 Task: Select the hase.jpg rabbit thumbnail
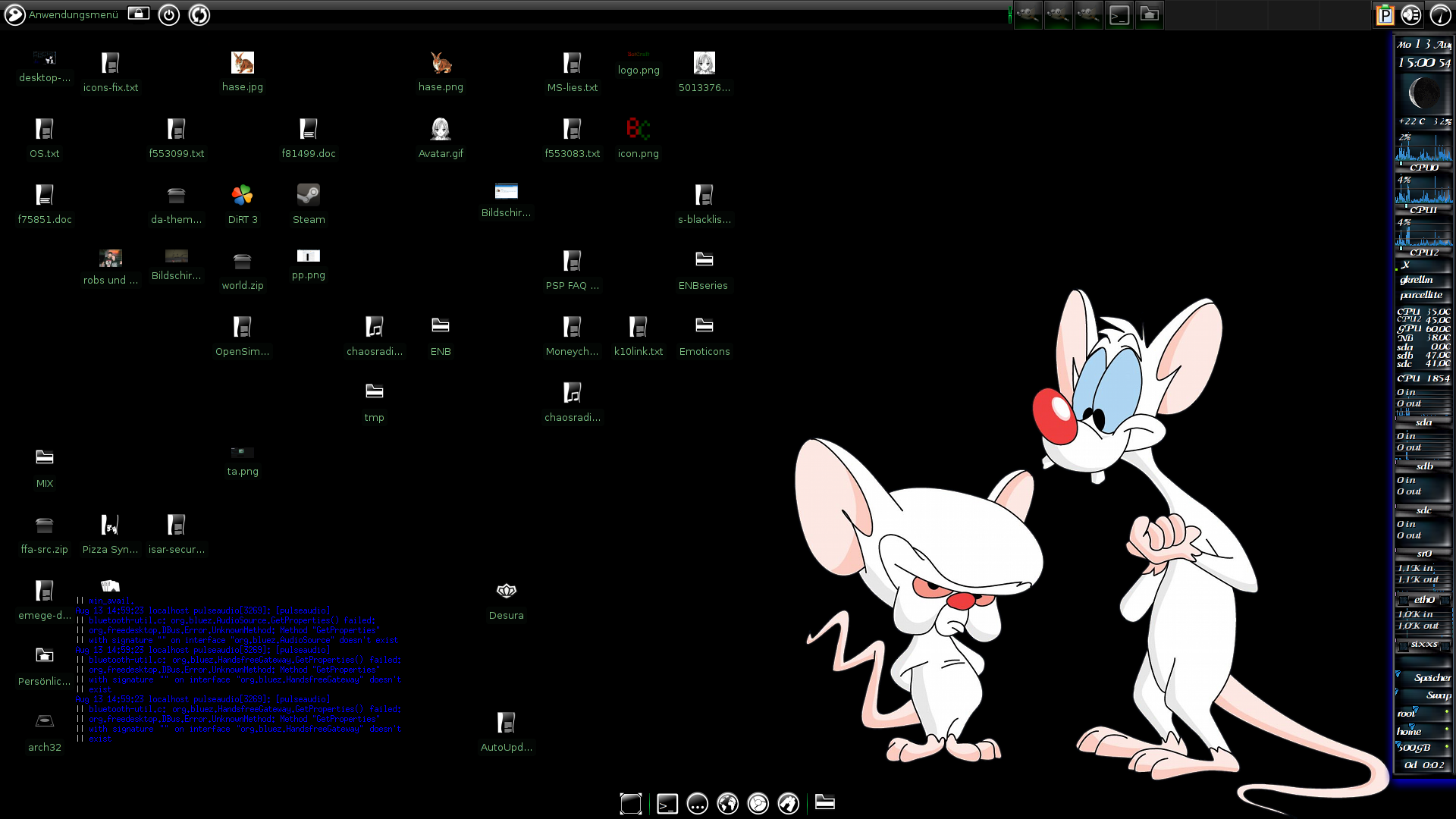[243, 63]
